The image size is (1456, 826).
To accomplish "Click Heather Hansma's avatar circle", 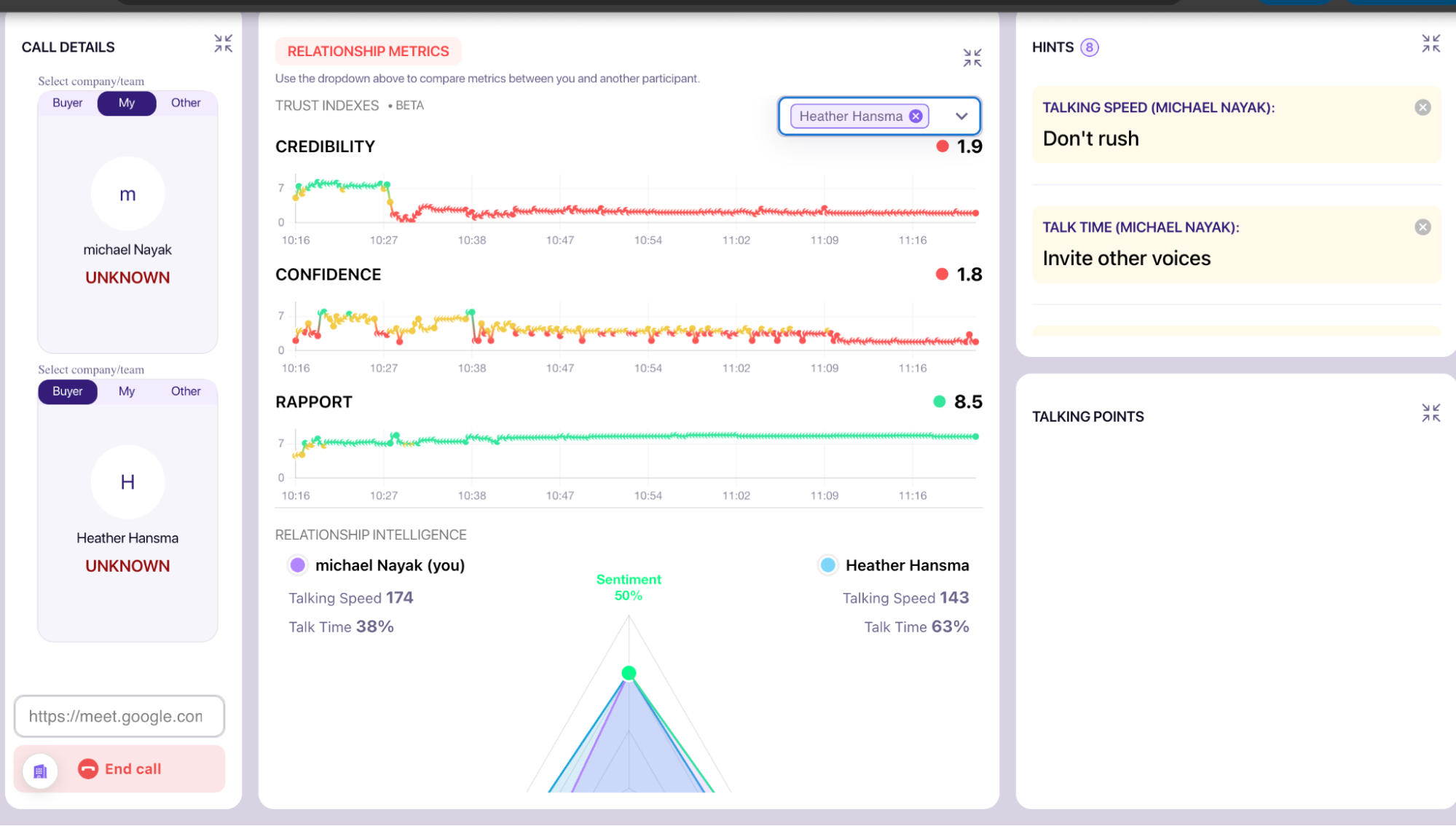I will 127,482.
